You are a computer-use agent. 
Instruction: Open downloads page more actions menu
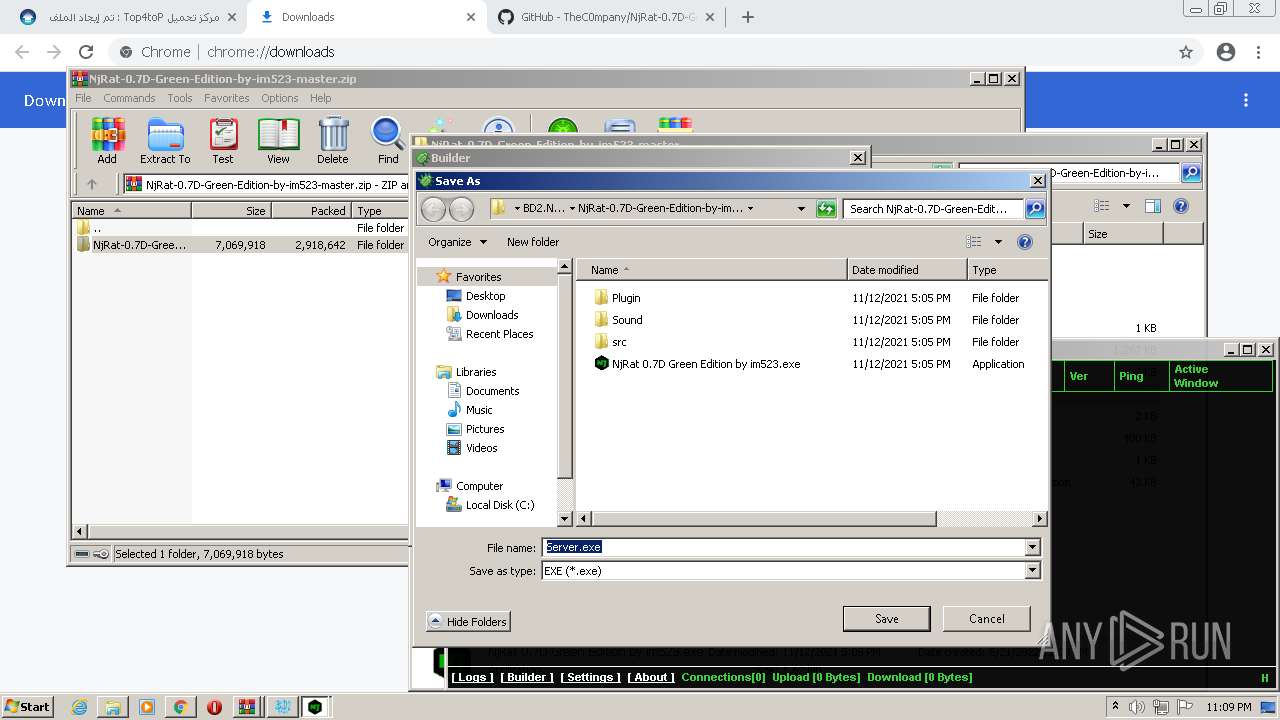tap(1246, 100)
